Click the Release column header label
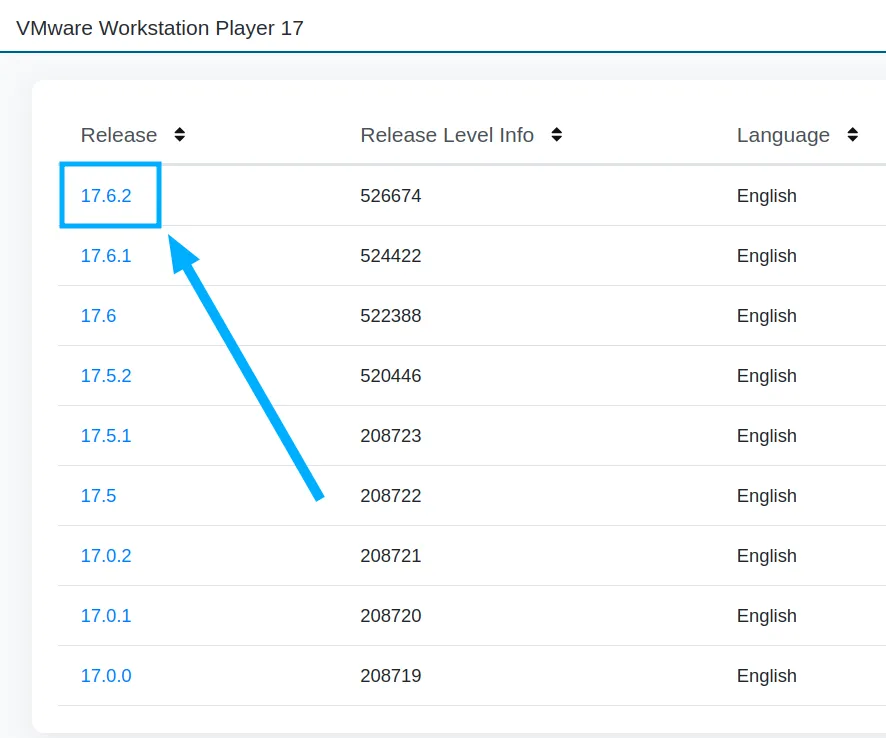886x738 pixels. [x=119, y=135]
